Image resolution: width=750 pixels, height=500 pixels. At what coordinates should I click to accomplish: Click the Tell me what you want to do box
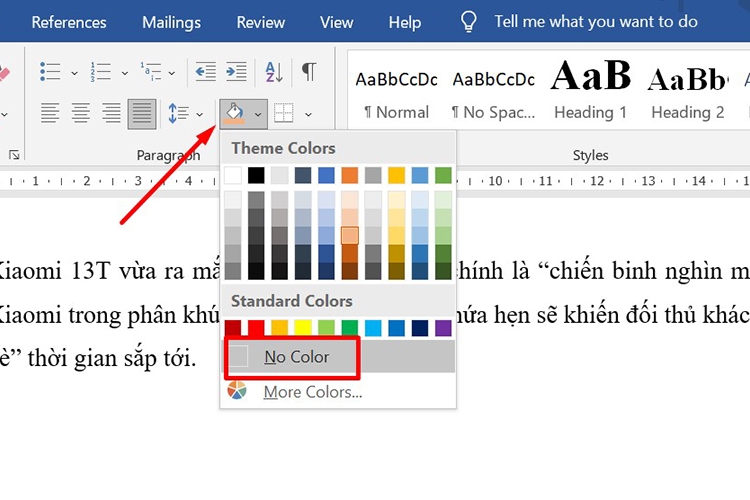[x=596, y=22]
